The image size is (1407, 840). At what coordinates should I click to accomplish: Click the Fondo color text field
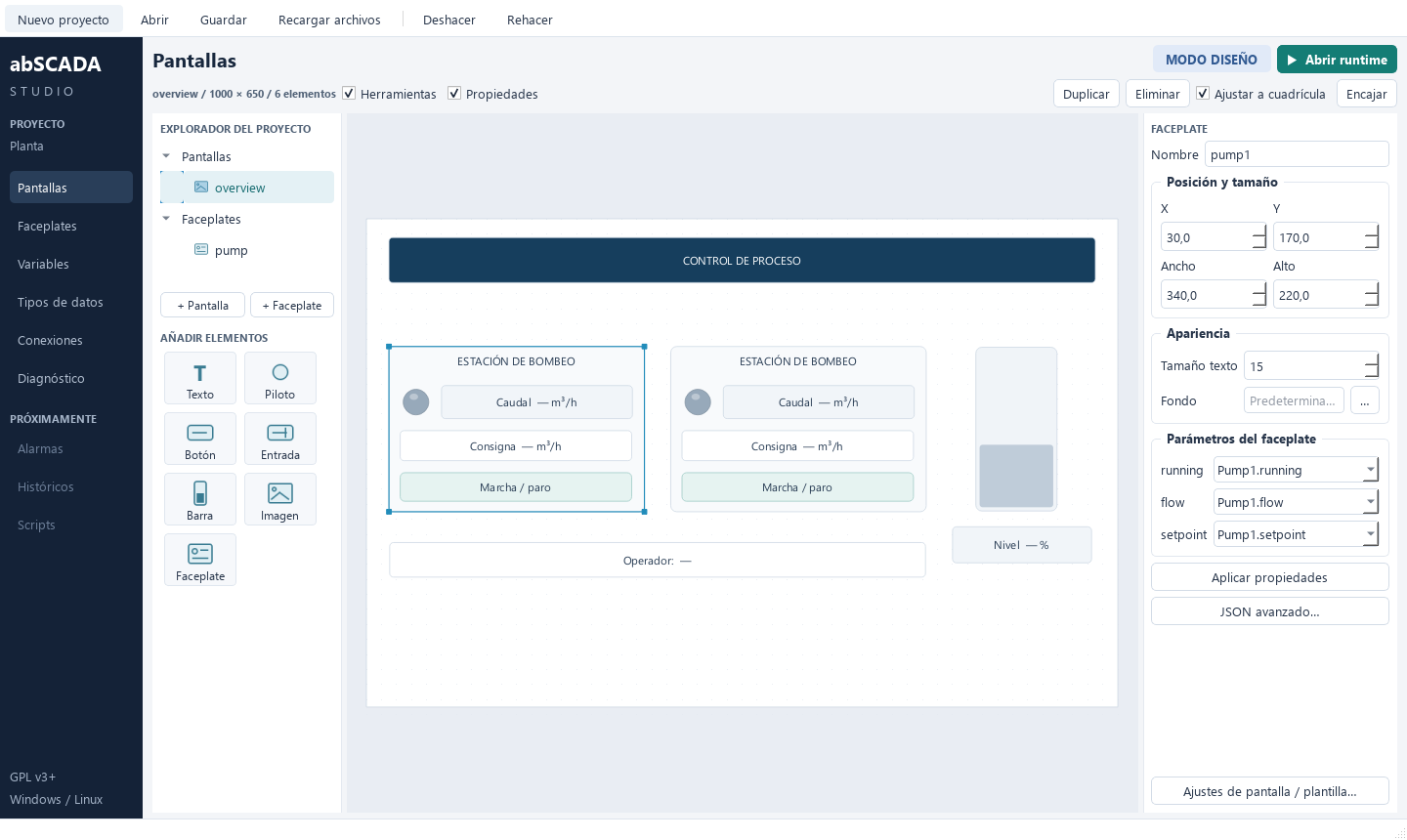pos(1295,400)
